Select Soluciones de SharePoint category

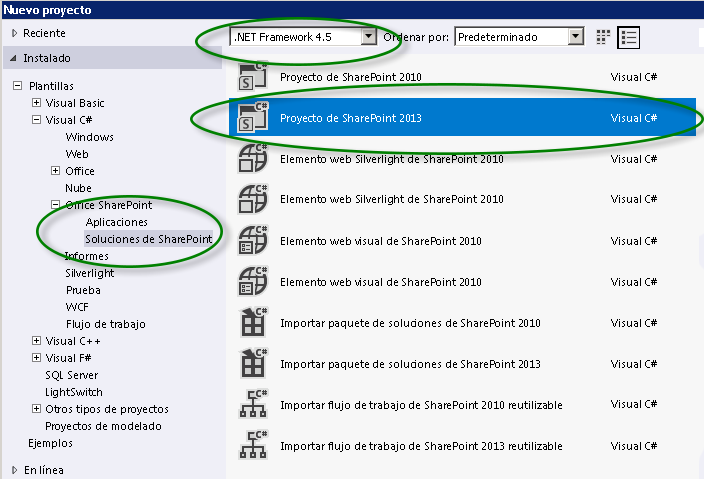point(149,239)
